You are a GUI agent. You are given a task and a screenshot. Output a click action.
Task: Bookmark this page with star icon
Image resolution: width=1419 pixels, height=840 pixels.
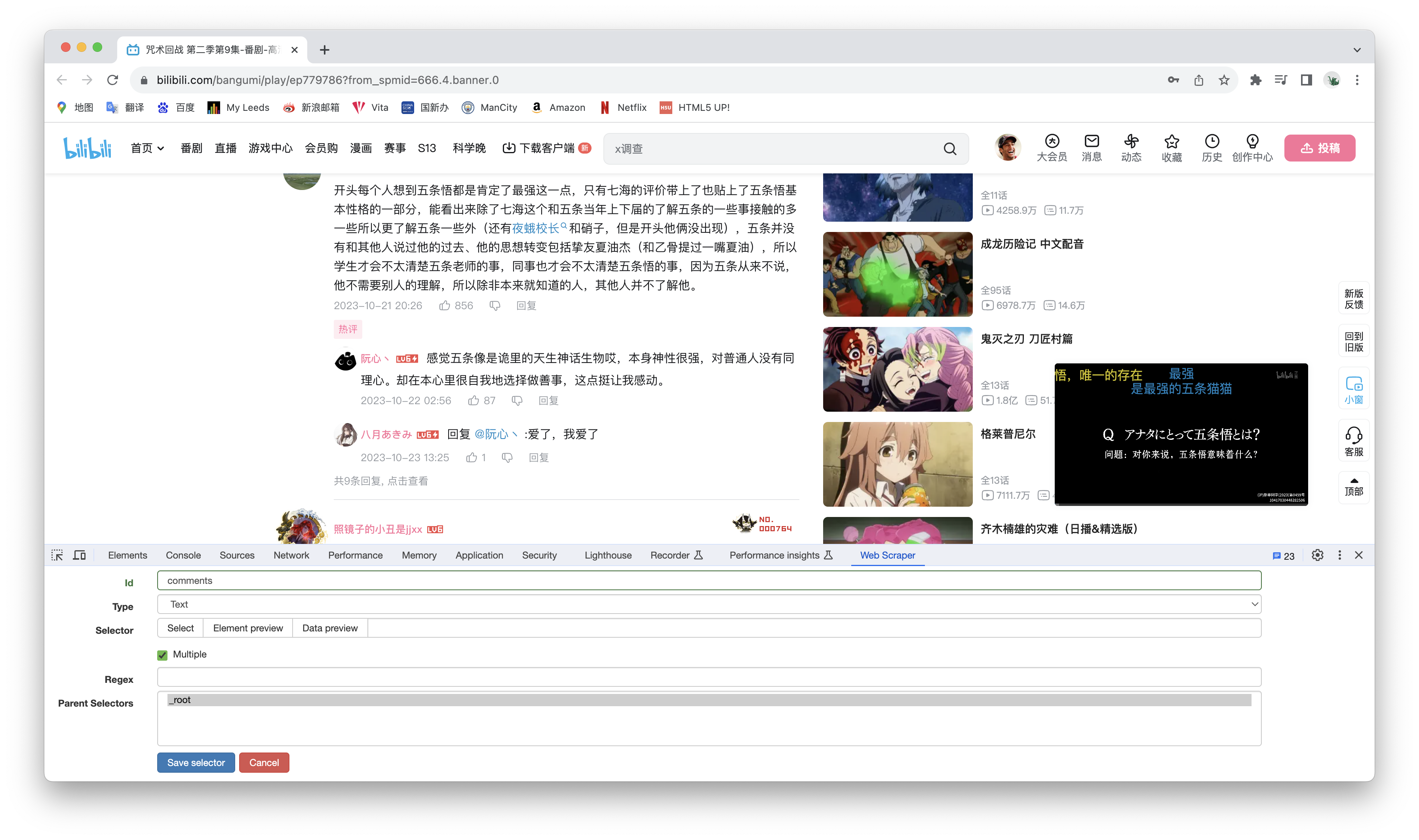(x=1224, y=80)
